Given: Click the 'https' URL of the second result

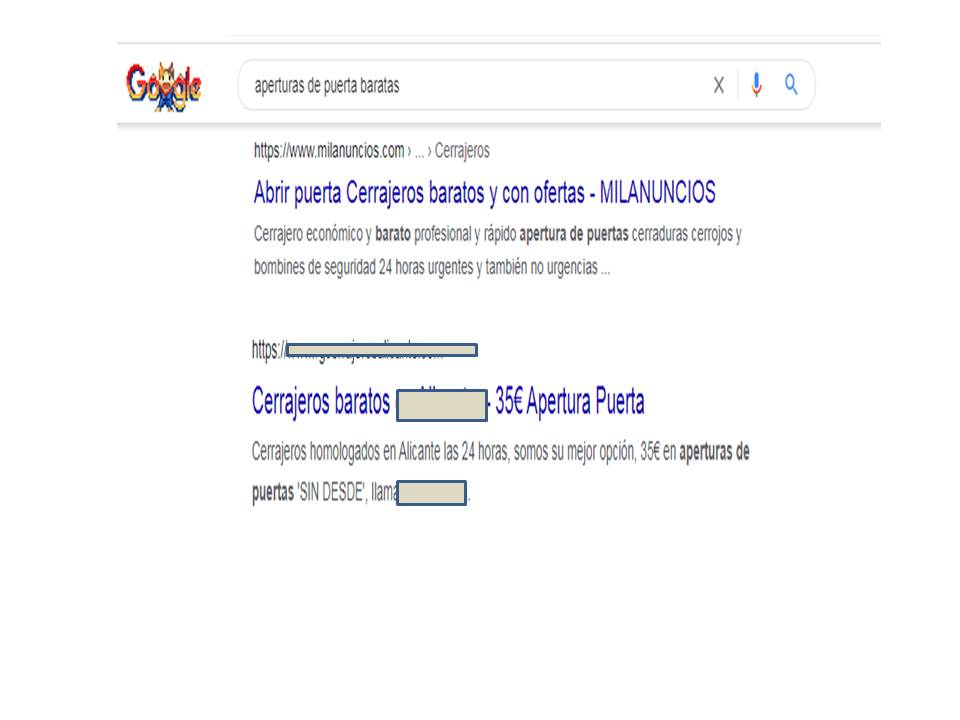Looking at the screenshot, I should pos(268,350).
